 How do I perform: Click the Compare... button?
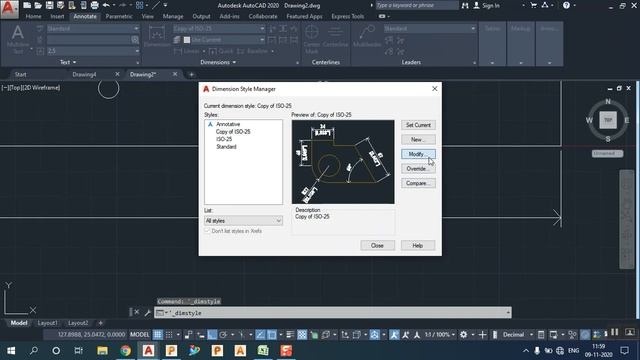tap(418, 183)
